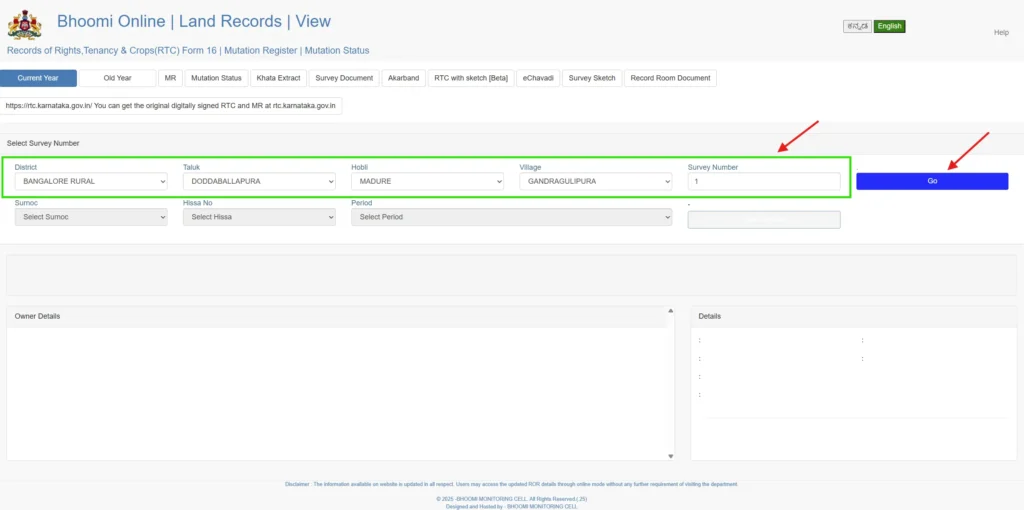Go to Khata Extract tab
Image resolution: width=1024 pixels, height=510 pixels.
[278, 78]
